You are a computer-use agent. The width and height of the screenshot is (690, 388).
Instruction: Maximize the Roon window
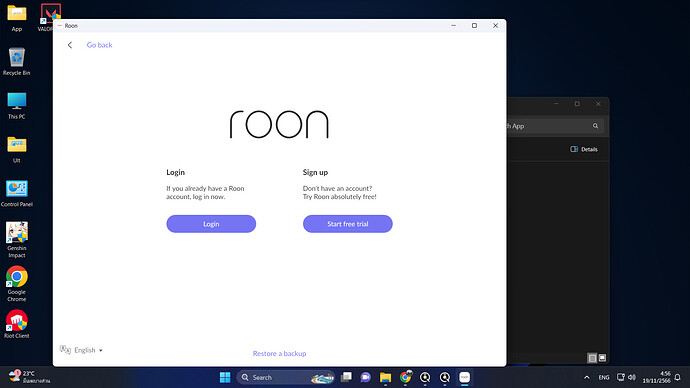pos(474,26)
